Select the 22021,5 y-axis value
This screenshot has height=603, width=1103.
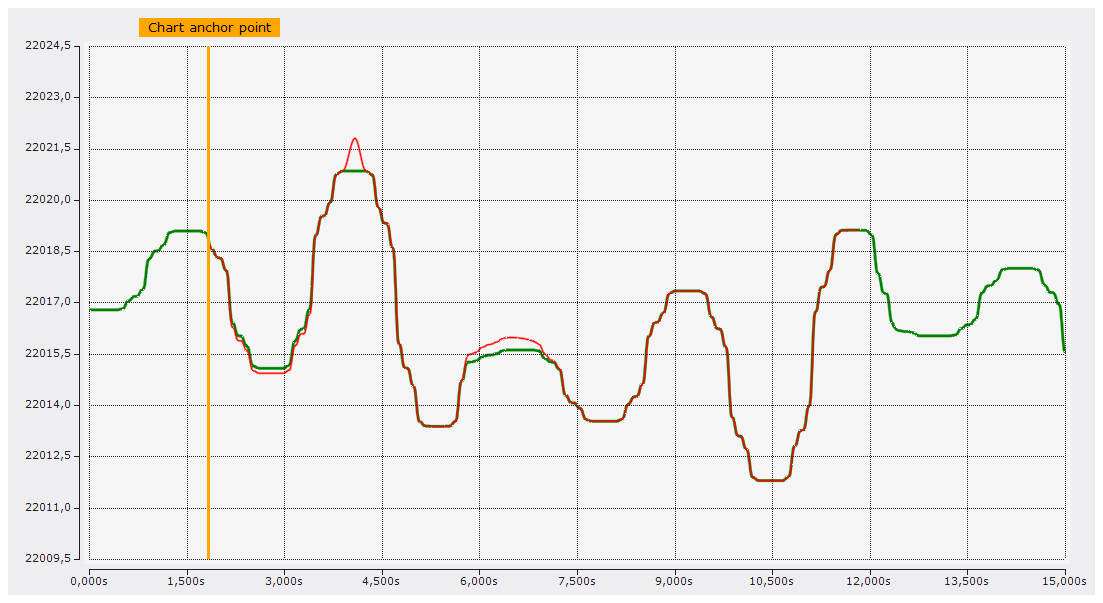(48, 148)
